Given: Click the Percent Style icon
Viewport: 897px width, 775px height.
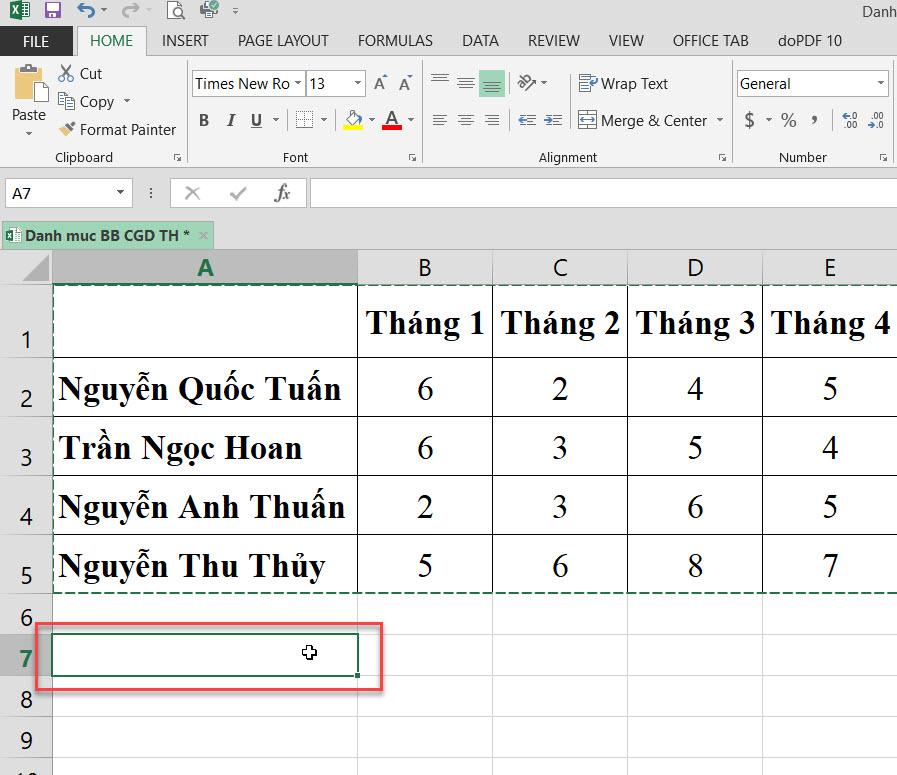Looking at the screenshot, I should pyautogui.click(x=789, y=120).
